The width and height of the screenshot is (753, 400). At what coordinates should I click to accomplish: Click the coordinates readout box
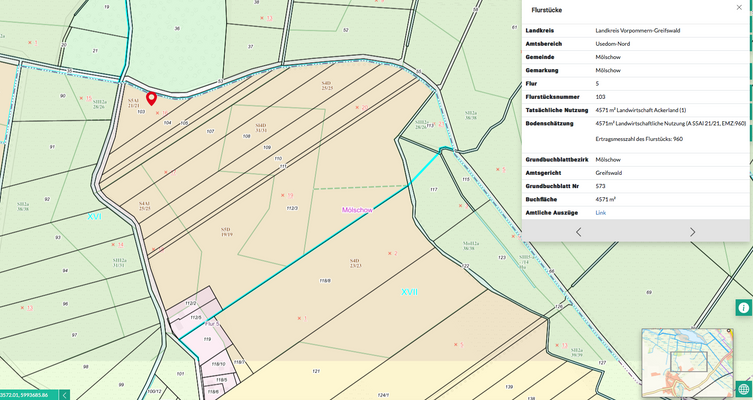[x=28, y=394]
